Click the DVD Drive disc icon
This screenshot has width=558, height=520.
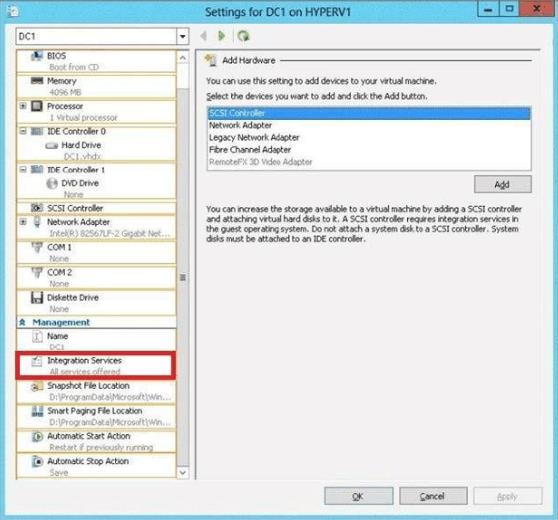[52, 183]
